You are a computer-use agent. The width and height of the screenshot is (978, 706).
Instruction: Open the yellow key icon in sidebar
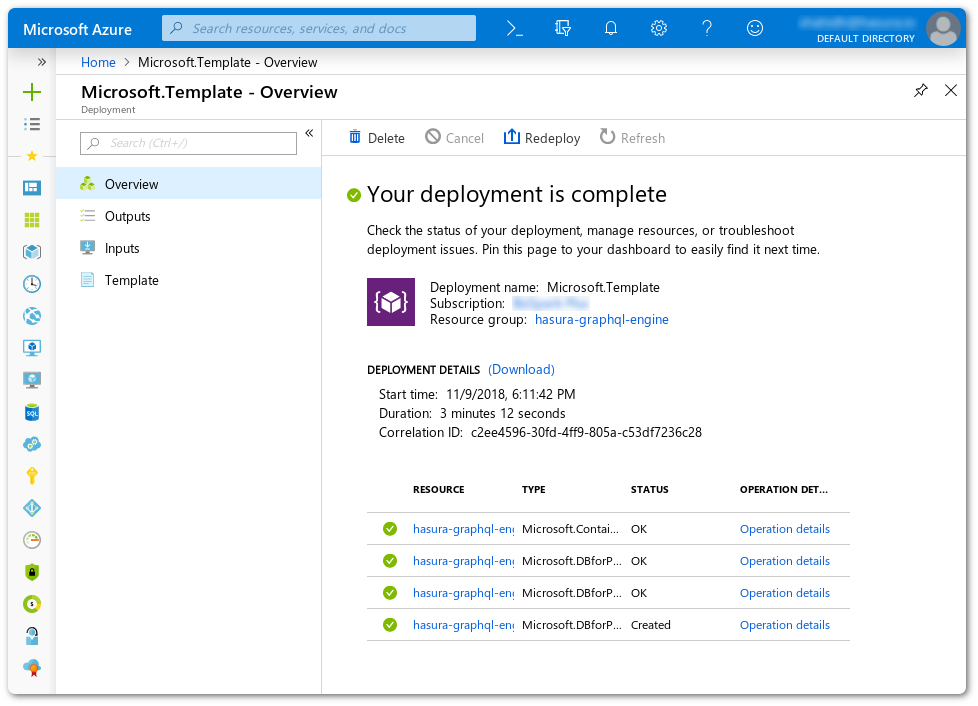[32, 476]
